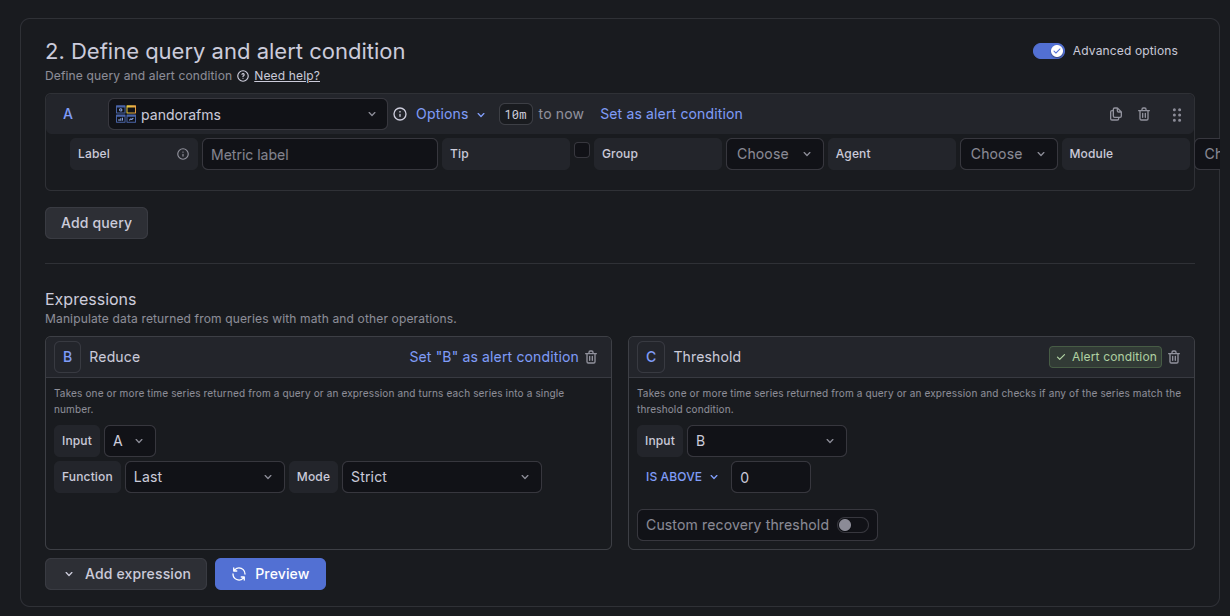Open the Group Choose dropdown
The image size is (1230, 616).
[775, 154]
